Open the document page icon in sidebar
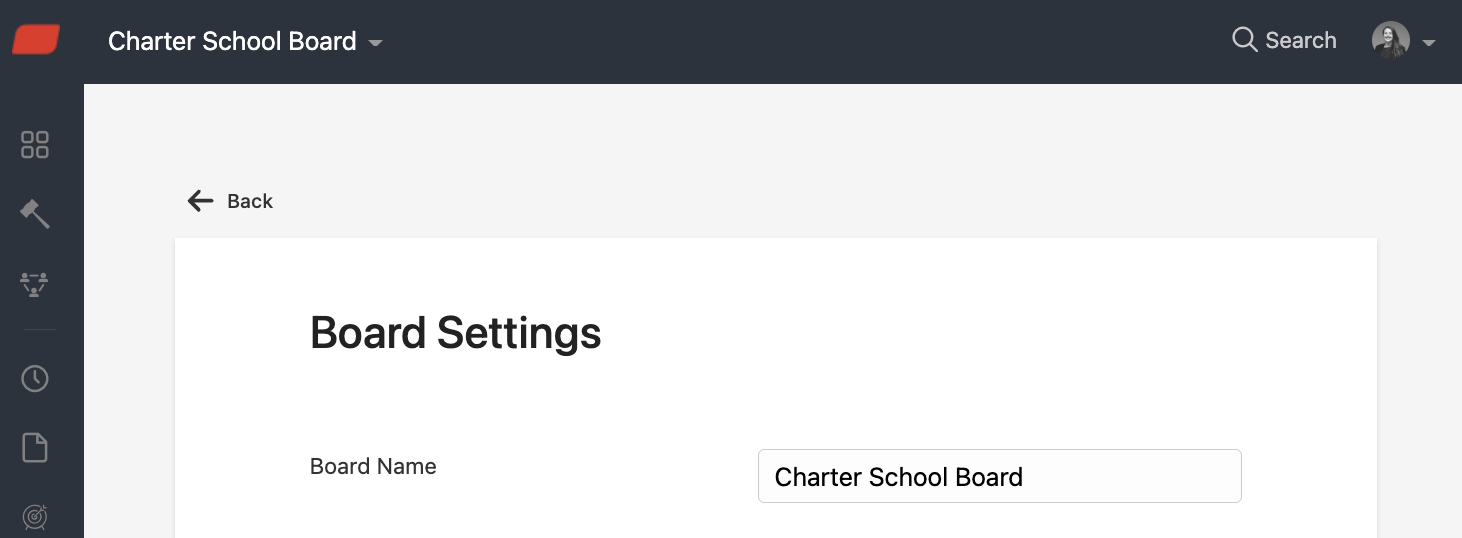The width and height of the screenshot is (1462, 538). pyautogui.click(x=35, y=448)
